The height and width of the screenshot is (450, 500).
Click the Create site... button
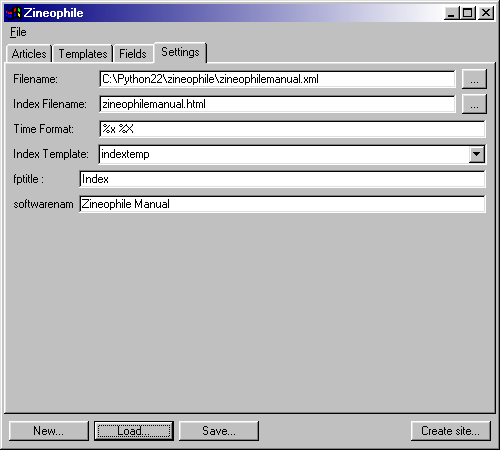451,431
